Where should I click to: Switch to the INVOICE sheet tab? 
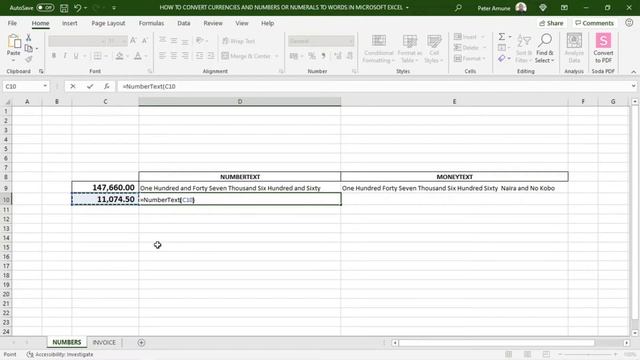pyautogui.click(x=104, y=342)
